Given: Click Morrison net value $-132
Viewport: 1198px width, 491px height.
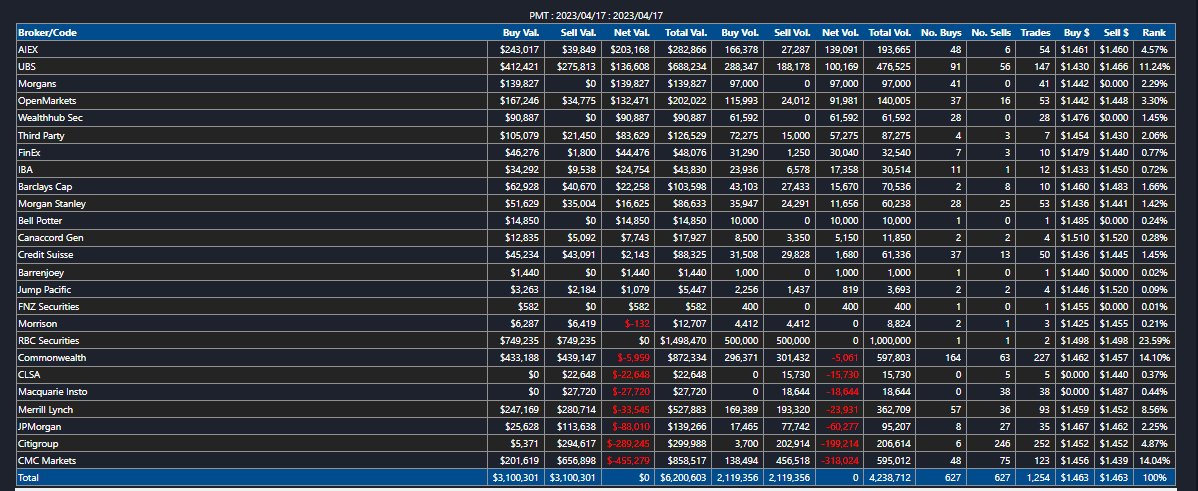Looking at the screenshot, I should click(x=638, y=324).
